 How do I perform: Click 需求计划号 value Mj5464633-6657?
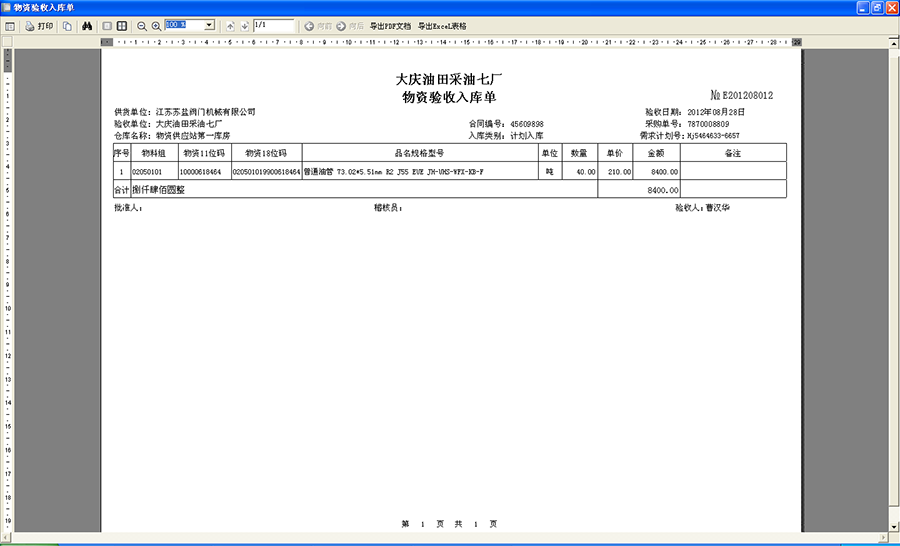point(713,136)
